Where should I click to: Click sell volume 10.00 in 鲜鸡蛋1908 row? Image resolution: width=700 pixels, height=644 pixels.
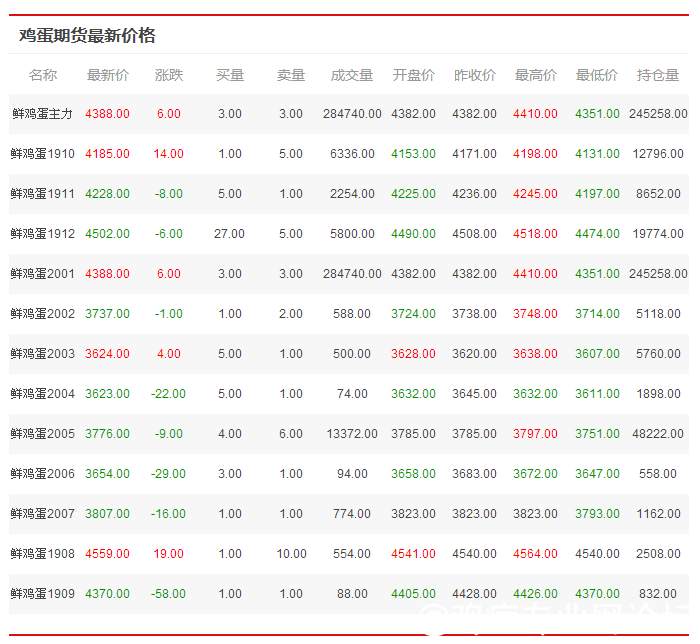tap(291, 554)
